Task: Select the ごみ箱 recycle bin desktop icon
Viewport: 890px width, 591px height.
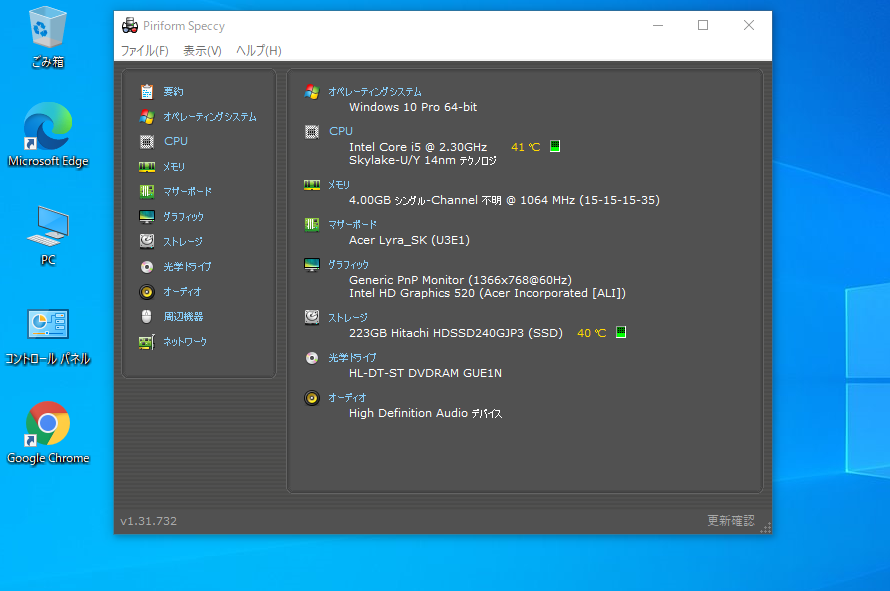Action: coord(48,37)
